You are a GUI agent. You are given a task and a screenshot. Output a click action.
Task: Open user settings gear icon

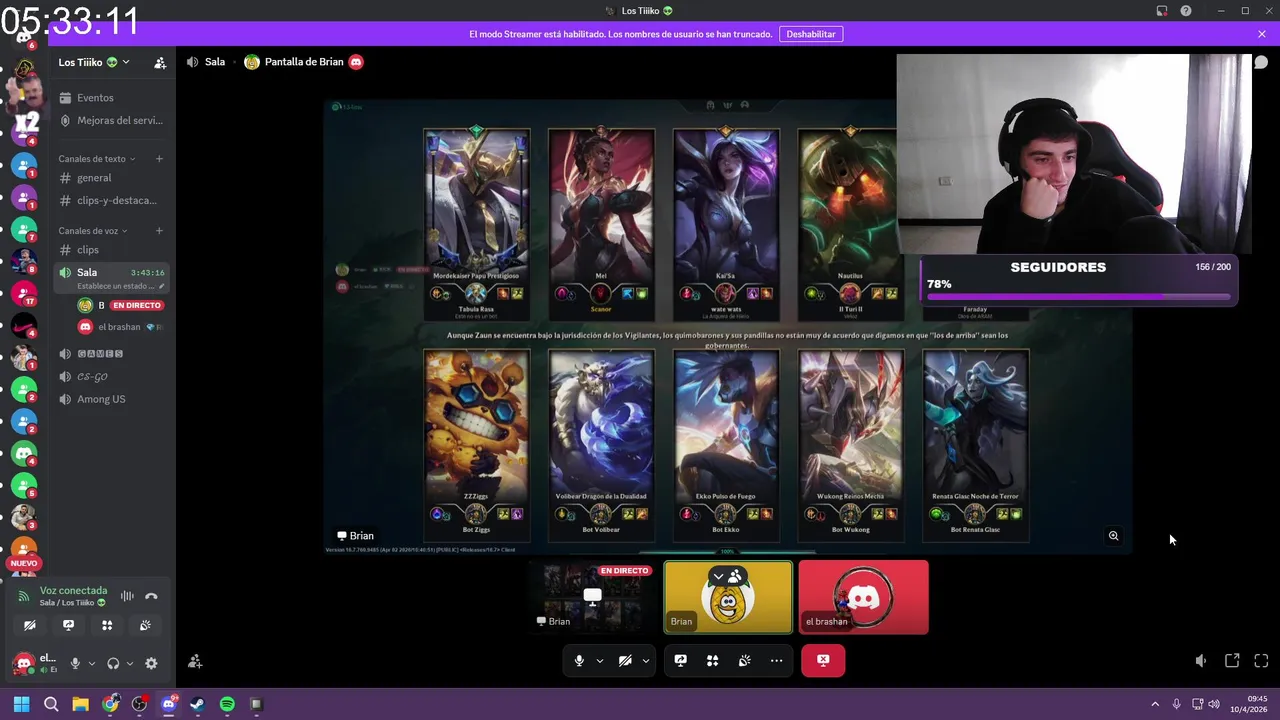(151, 663)
